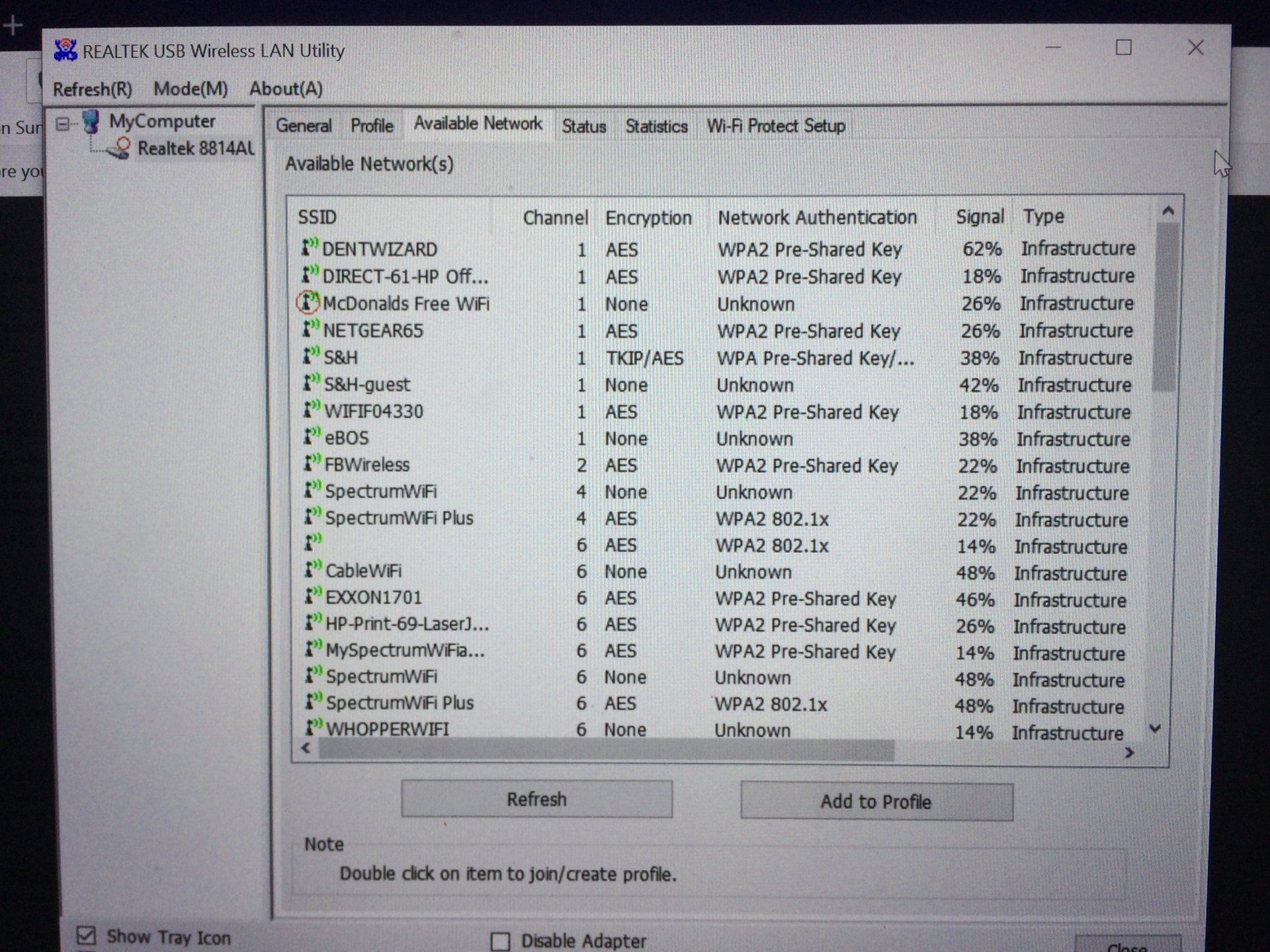Click the signal icon beside FBWireless
The image size is (1270, 952).
click(x=312, y=463)
